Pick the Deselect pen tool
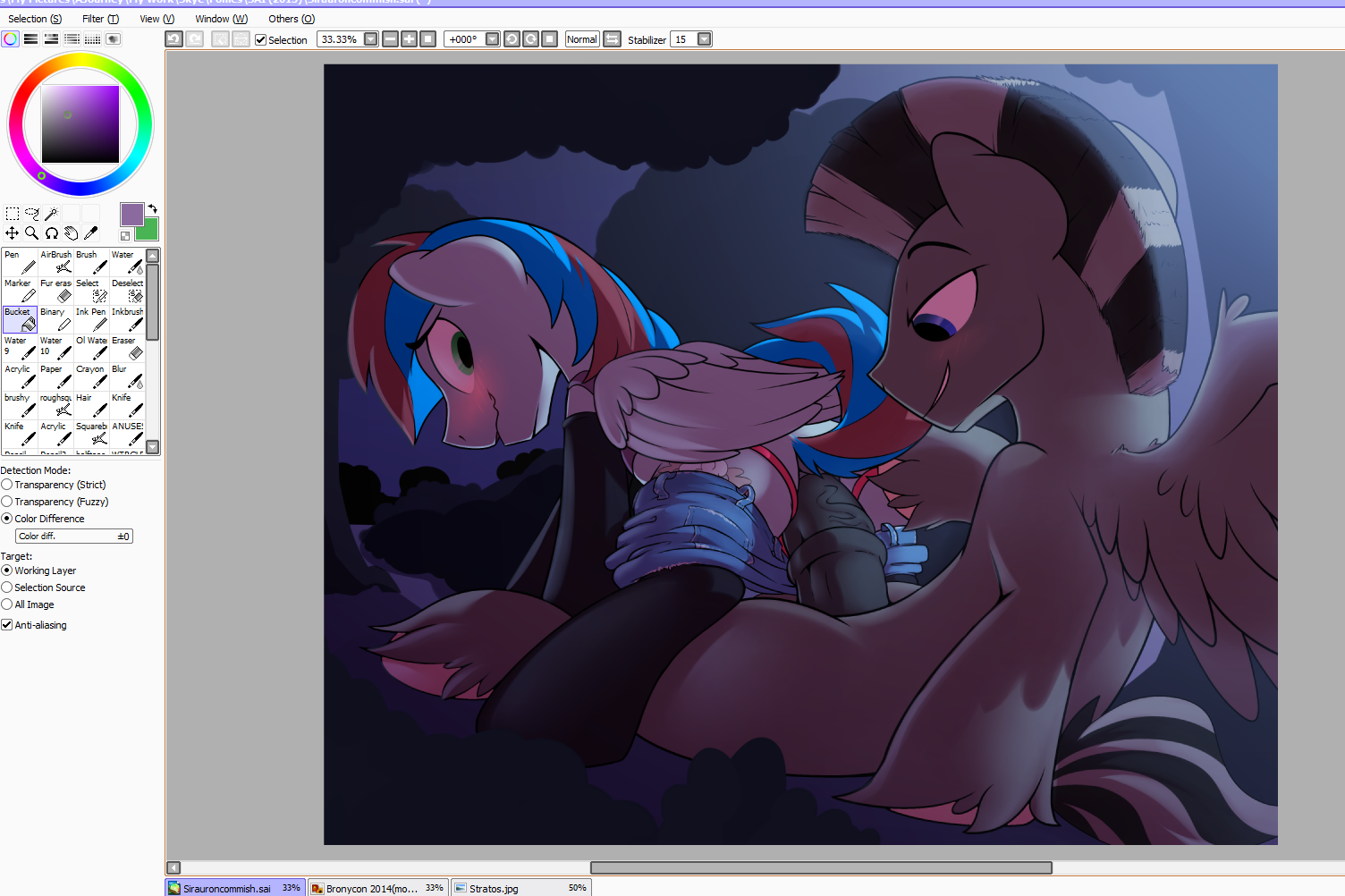The width and height of the screenshot is (1345, 896). [x=127, y=291]
